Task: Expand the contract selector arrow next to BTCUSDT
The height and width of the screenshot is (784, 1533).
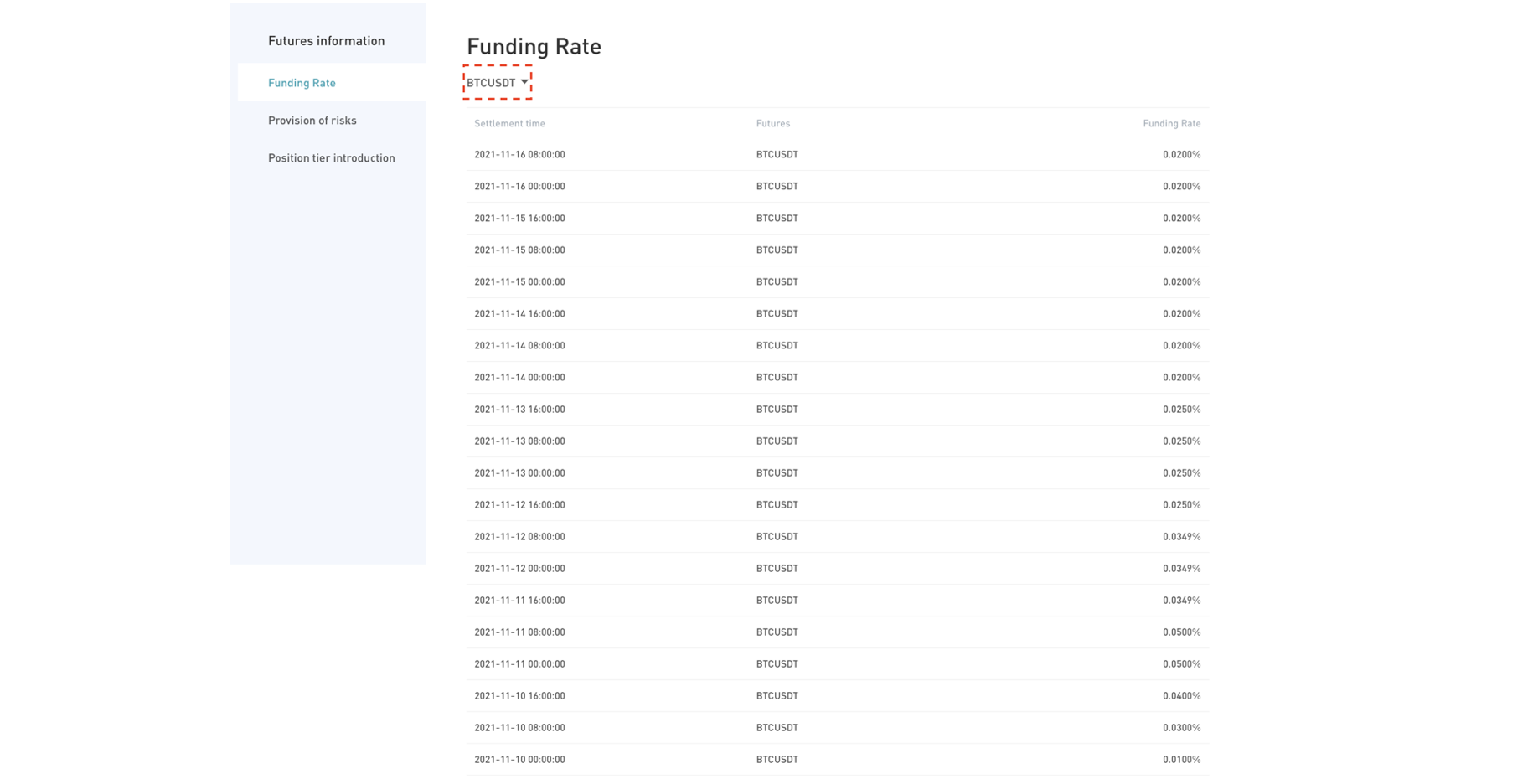Action: (526, 82)
